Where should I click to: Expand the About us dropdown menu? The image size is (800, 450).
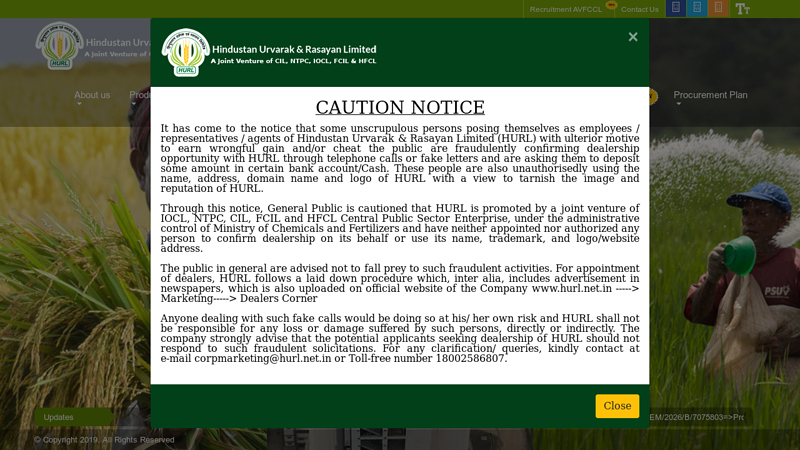pyautogui.click(x=92, y=95)
